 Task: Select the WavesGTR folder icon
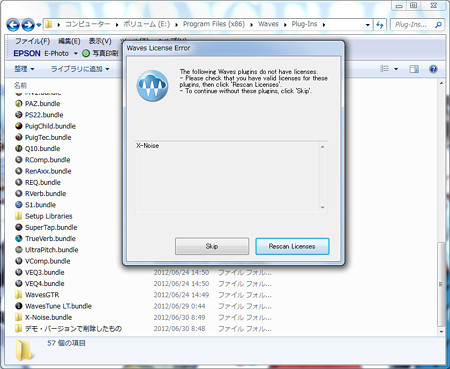pyautogui.click(x=19, y=295)
